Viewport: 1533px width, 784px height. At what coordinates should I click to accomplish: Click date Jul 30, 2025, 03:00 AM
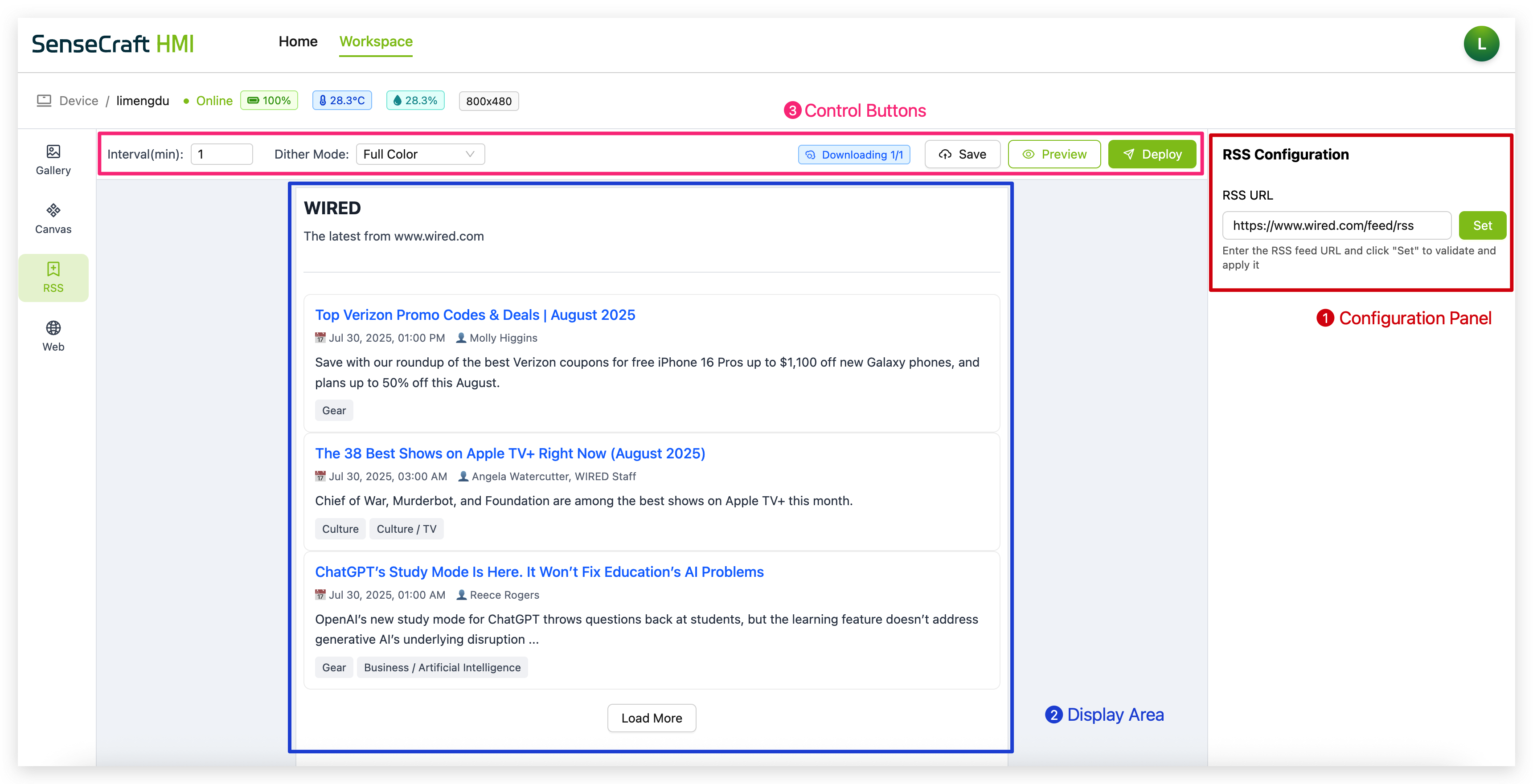coord(388,477)
